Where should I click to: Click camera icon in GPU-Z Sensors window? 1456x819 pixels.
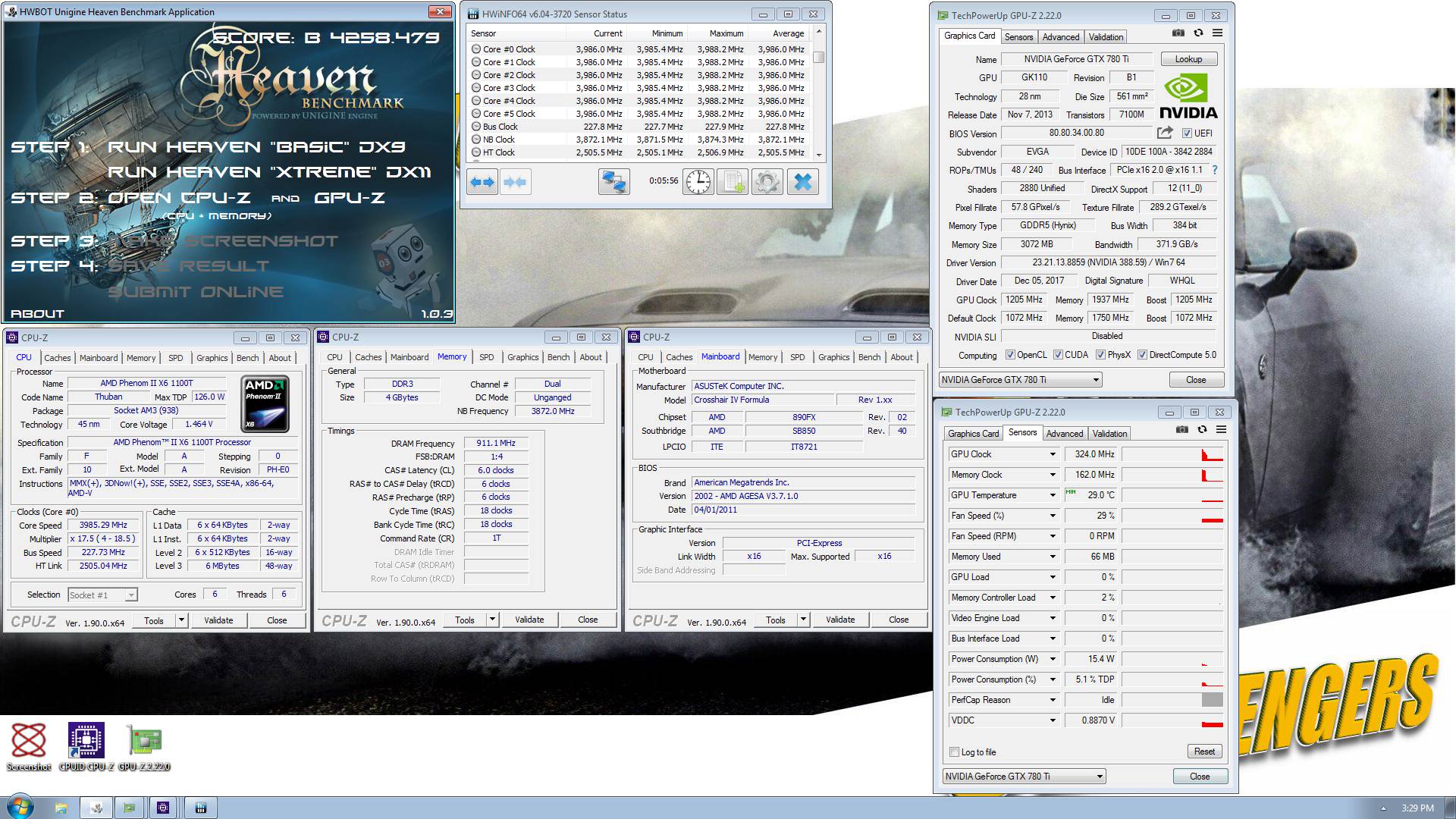coord(1181,430)
